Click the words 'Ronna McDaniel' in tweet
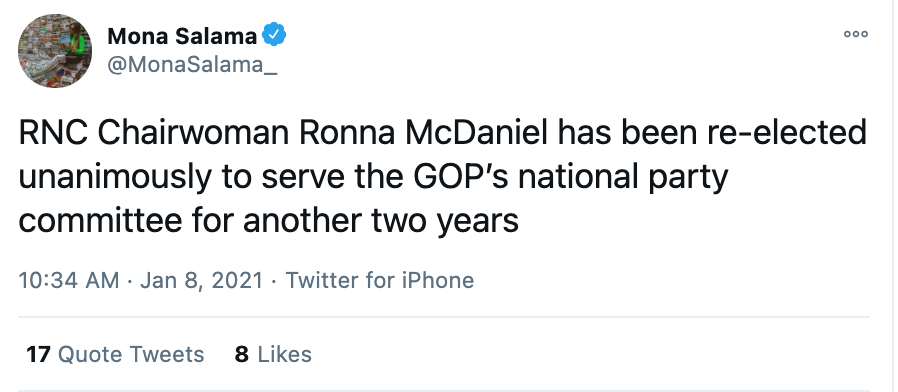The image size is (898, 392). 420,134
